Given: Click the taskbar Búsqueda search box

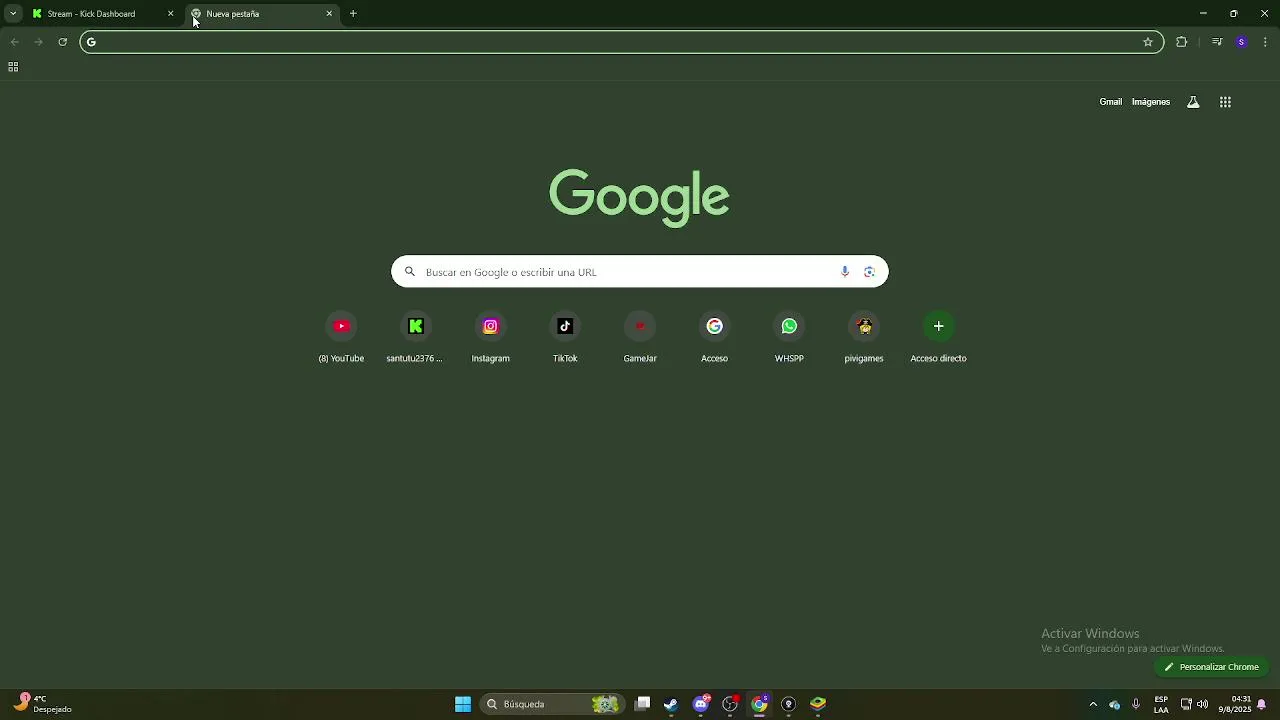Looking at the screenshot, I should click(552, 704).
